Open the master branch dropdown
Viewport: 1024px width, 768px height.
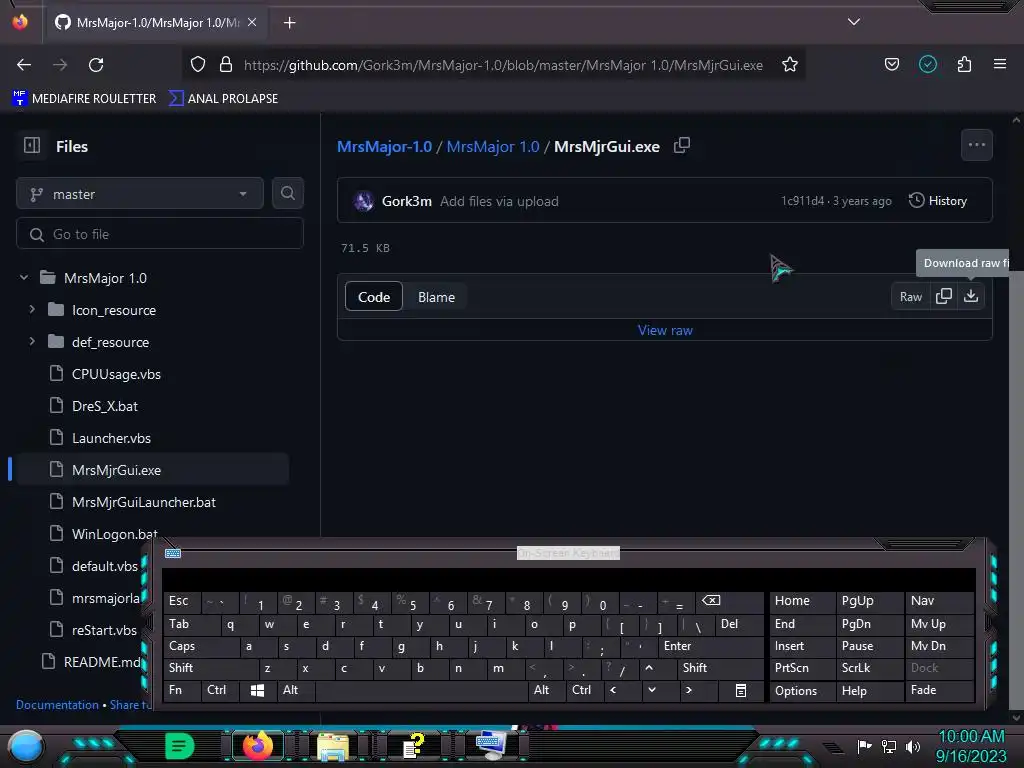pos(140,194)
